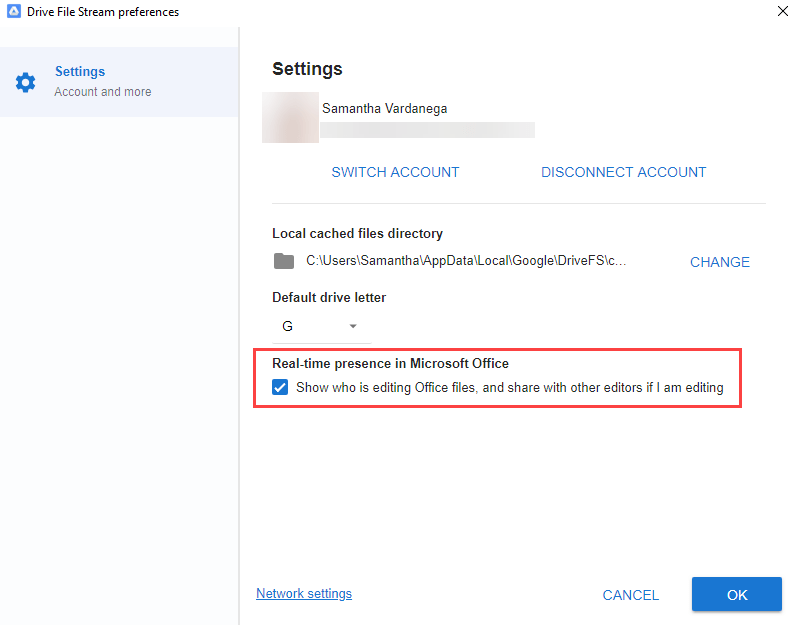
Task: Click the Drive File Stream title bar icon
Action: 14,11
